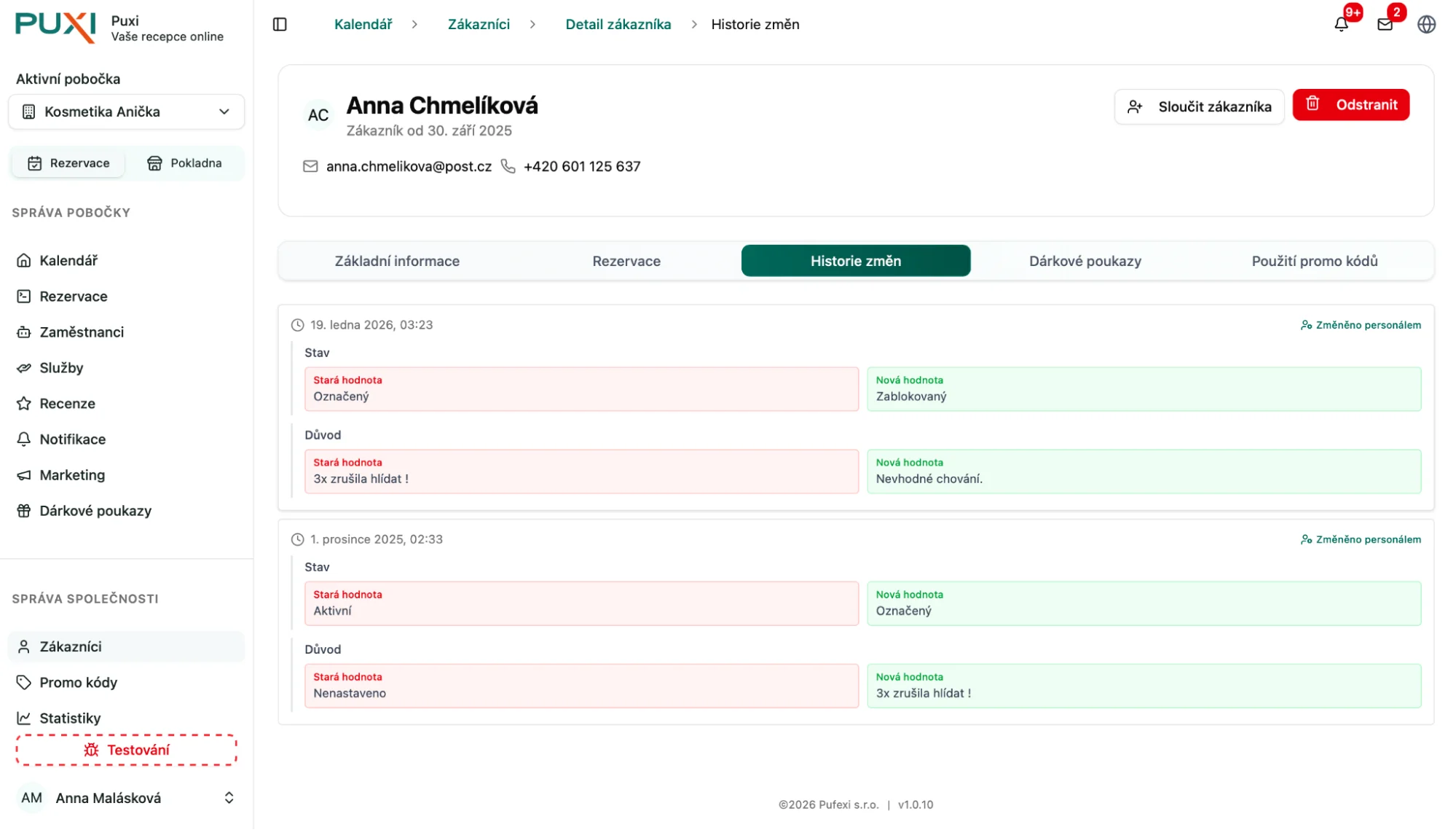
Task: Switch to Pokladna mode toggle
Action: click(x=184, y=163)
